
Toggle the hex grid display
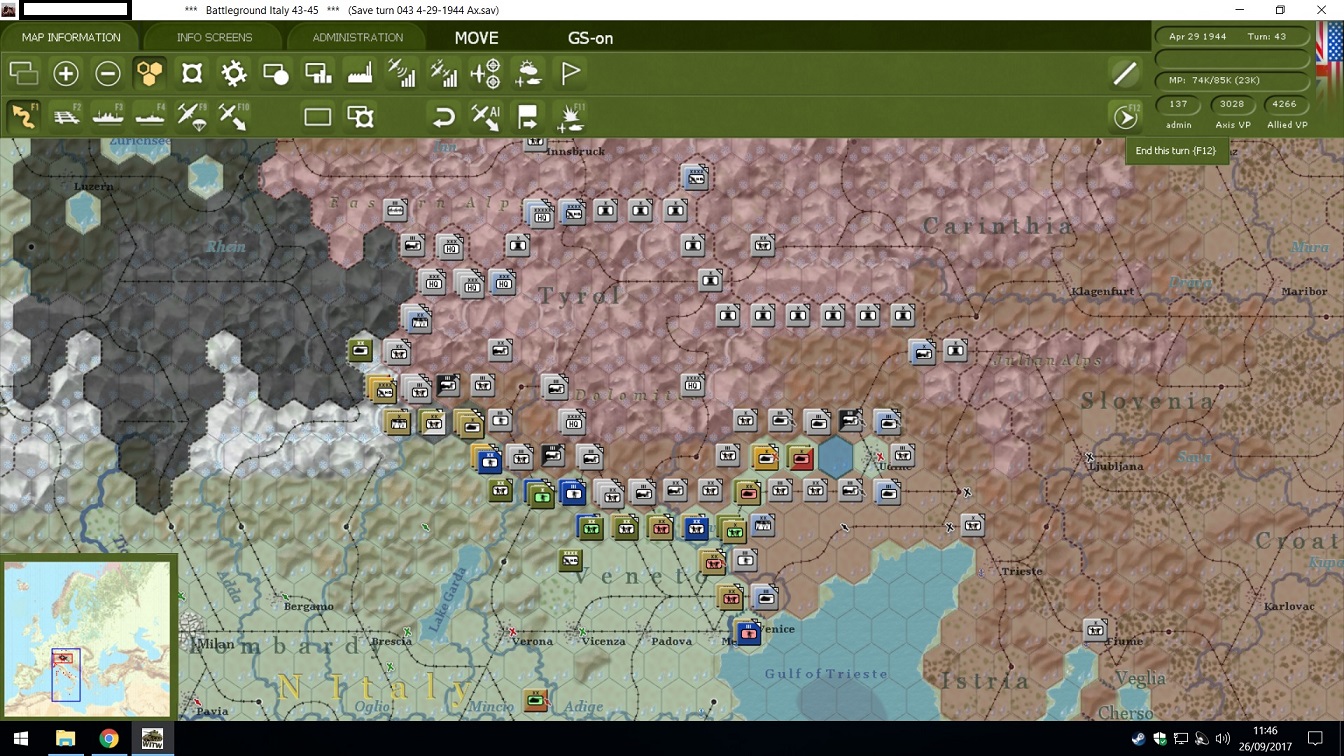click(x=150, y=73)
